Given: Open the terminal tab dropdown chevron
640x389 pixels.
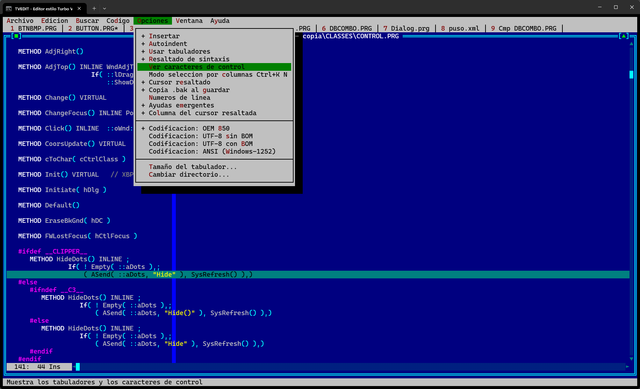Looking at the screenshot, I should pyautogui.click(x=104, y=8).
